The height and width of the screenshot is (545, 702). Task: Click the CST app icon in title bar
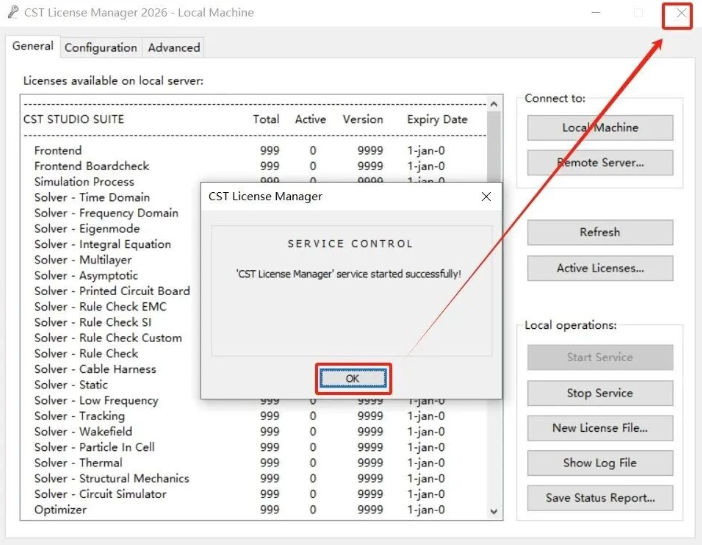(x=12, y=13)
